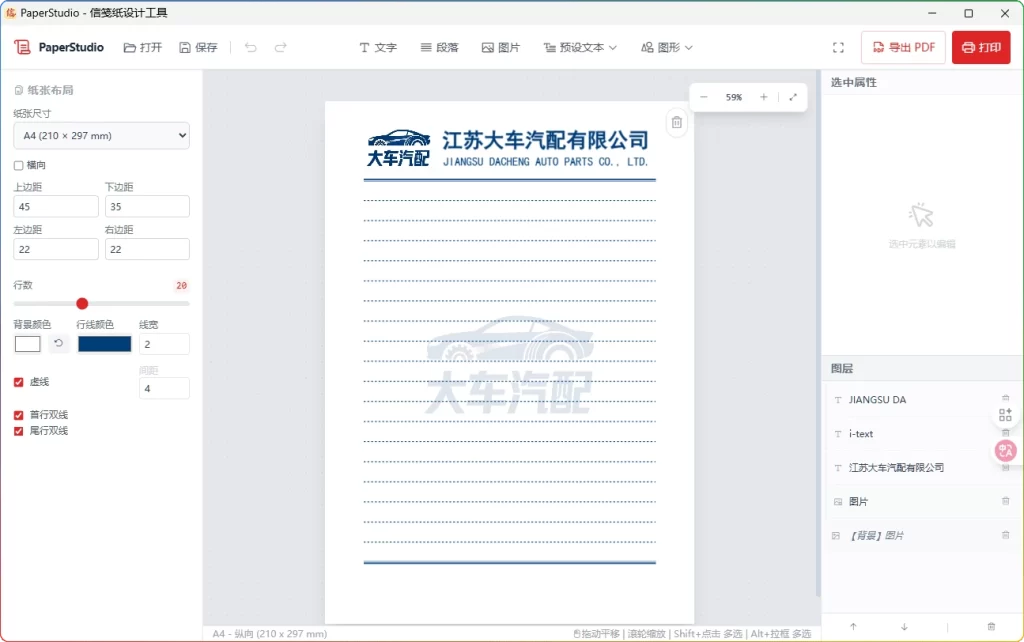Screen dimensions: 1024x642
Task: Open the 段落 paragraph tool
Action: click(440, 47)
